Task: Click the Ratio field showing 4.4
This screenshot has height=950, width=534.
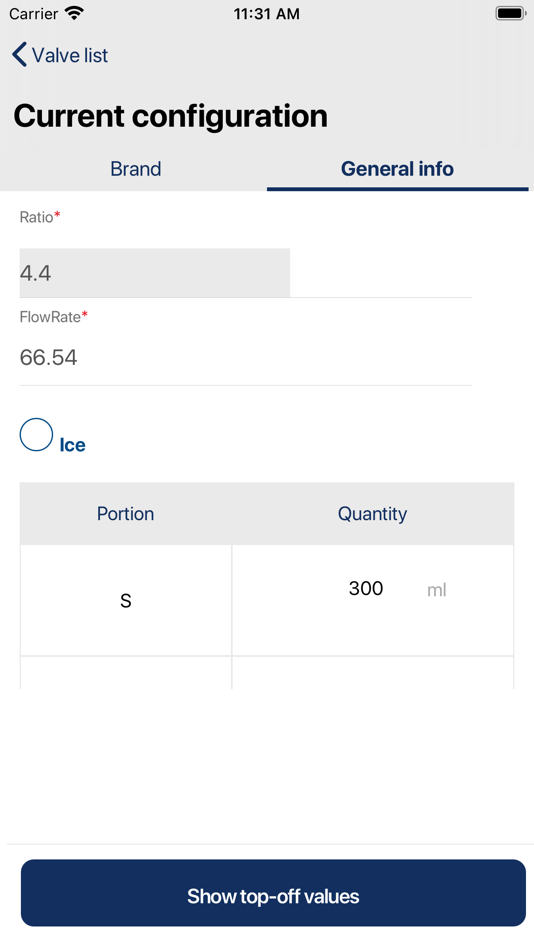Action: click(x=155, y=273)
